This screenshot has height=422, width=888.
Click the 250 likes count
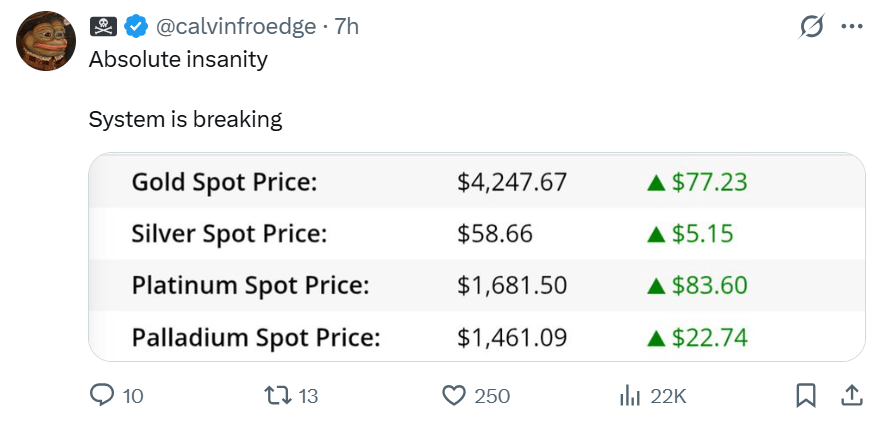491,396
